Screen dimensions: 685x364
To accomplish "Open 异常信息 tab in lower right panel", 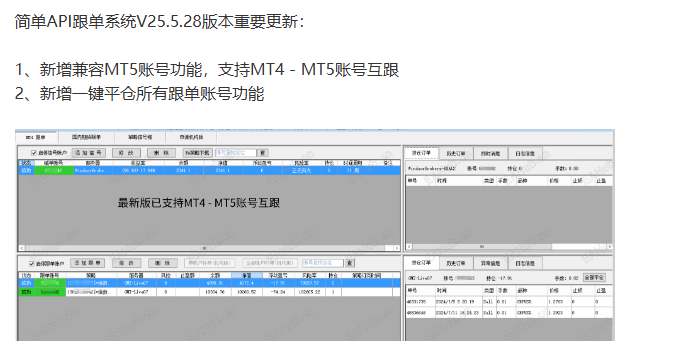I will click(x=491, y=263).
